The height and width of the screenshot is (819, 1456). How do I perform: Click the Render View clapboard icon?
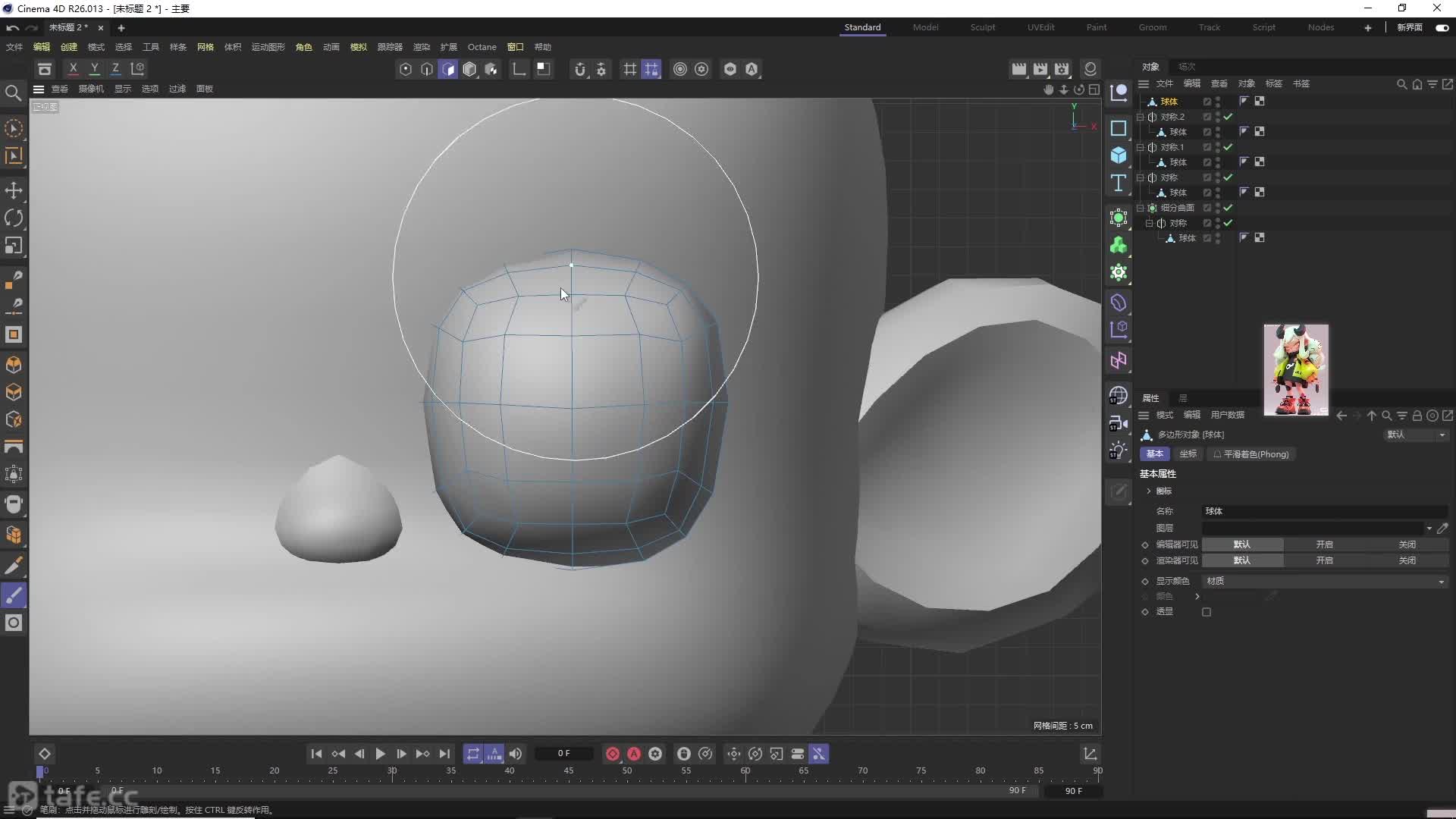1019,69
